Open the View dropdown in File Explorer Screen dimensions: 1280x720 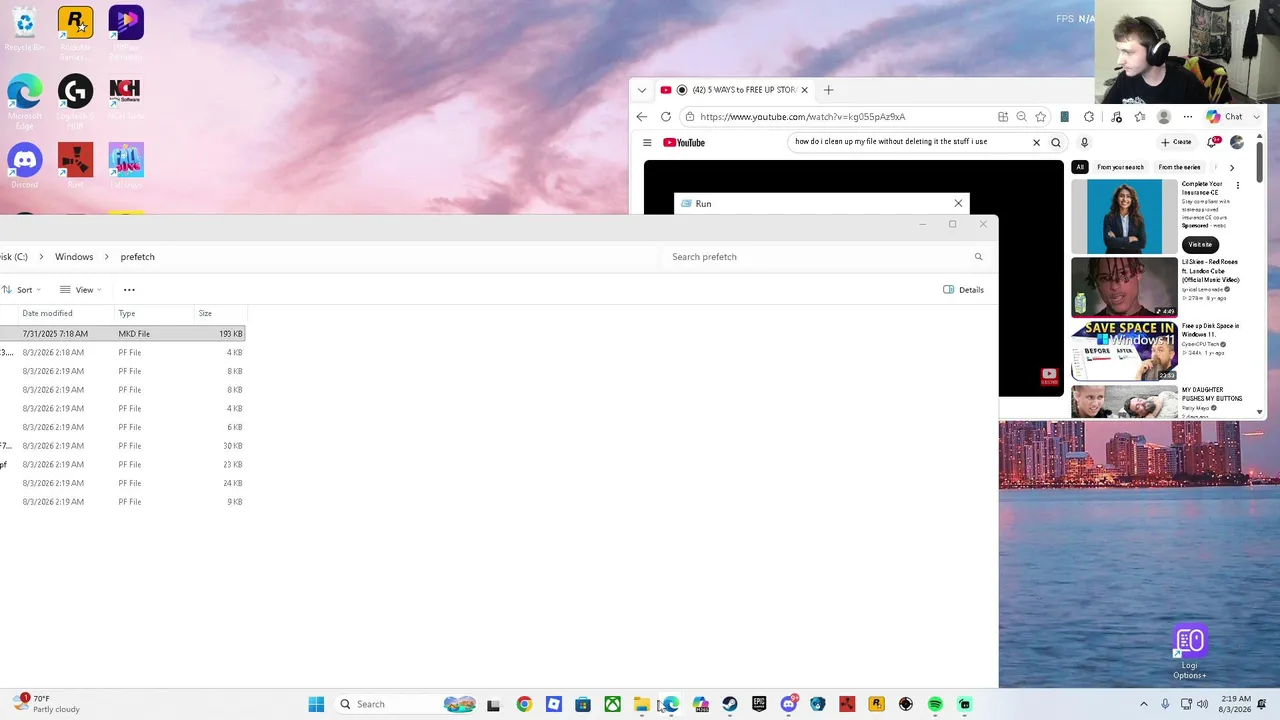[80, 290]
